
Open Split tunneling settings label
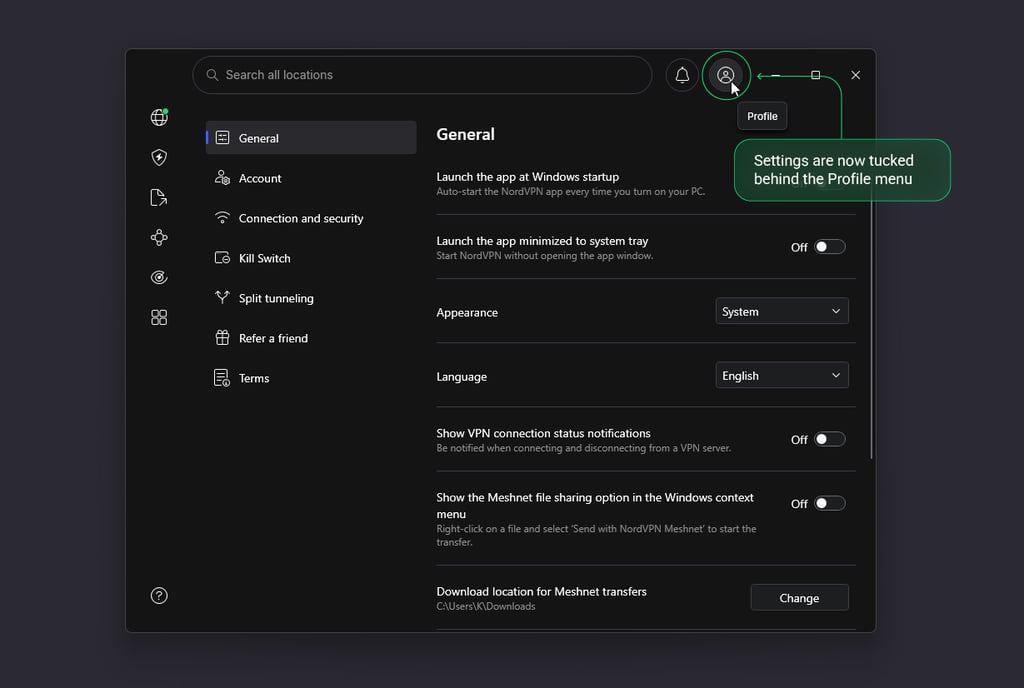tap(276, 298)
